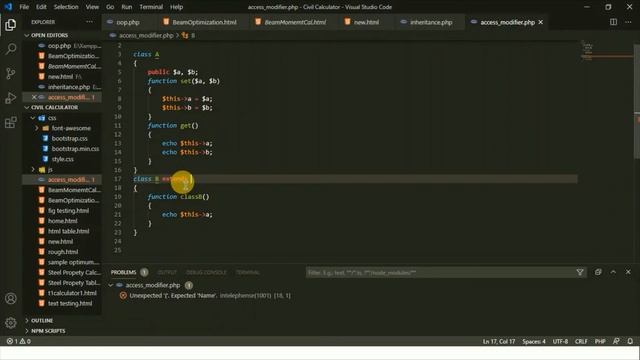The width and height of the screenshot is (640, 360).
Task: Open Source Control view
Action: [x=11, y=73]
